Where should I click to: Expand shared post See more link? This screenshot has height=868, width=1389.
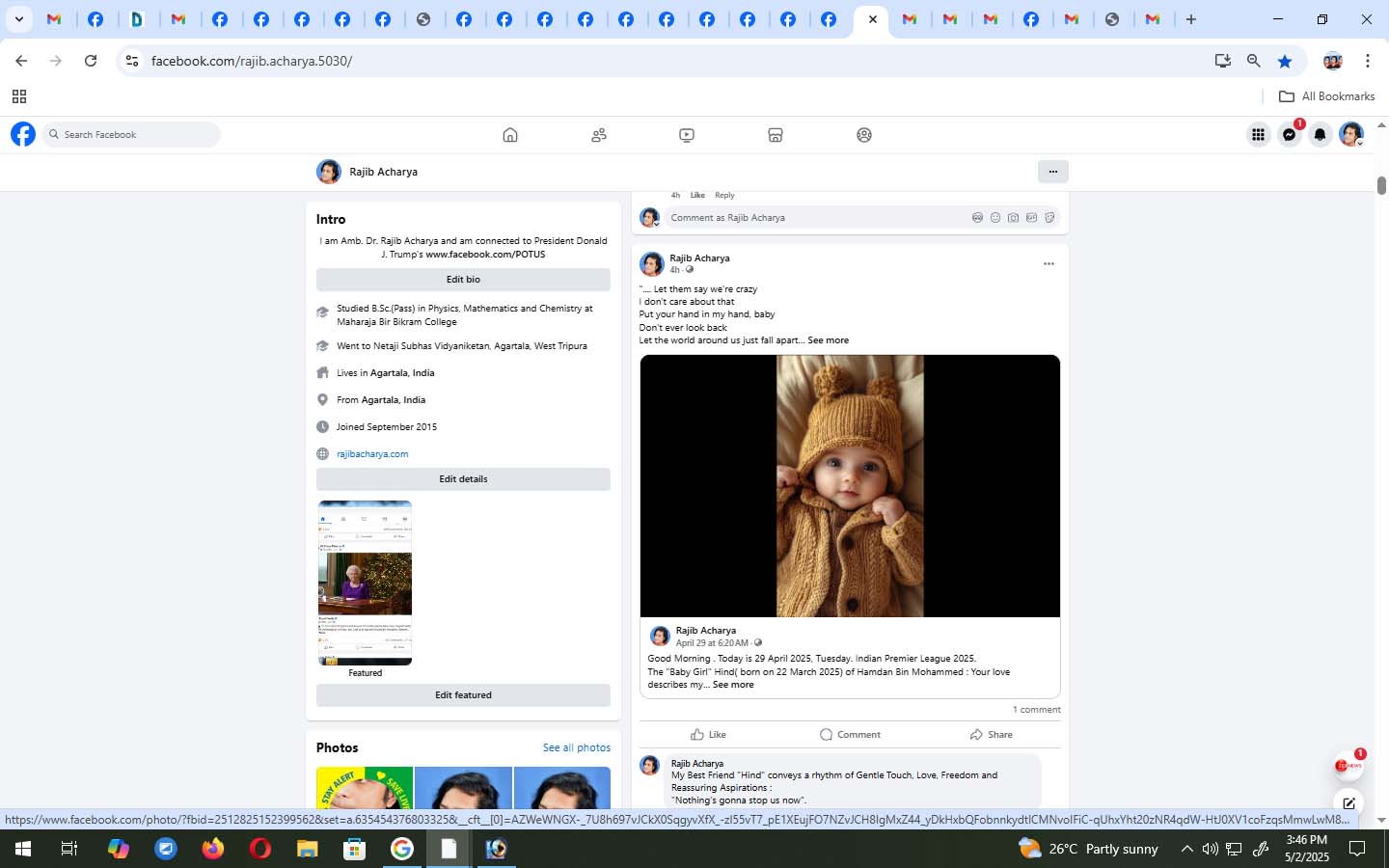click(733, 685)
